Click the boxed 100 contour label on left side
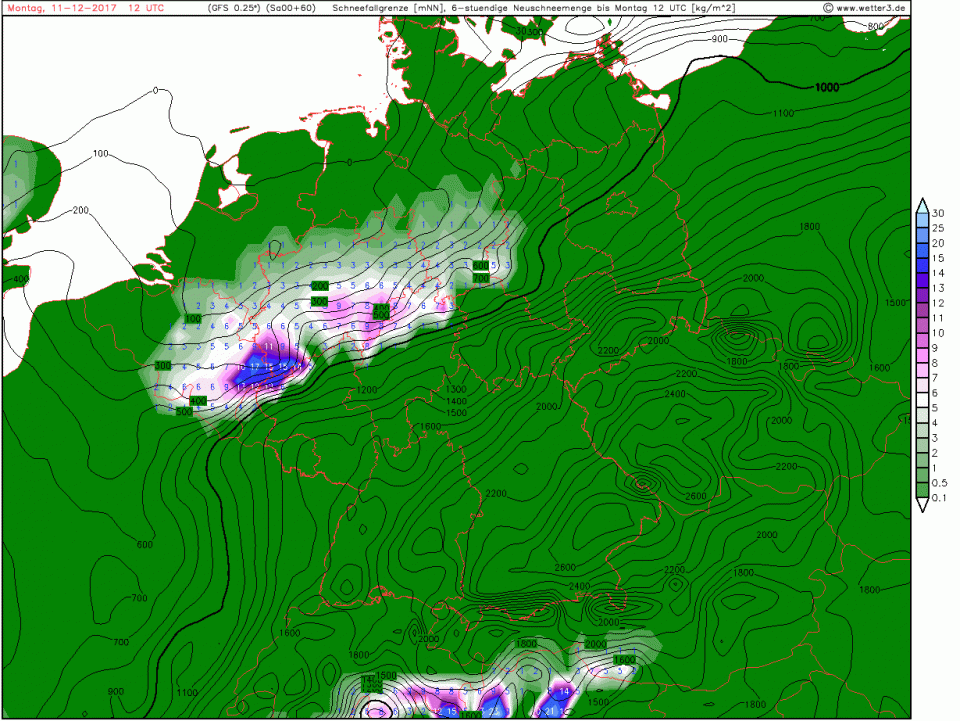 click(x=193, y=318)
